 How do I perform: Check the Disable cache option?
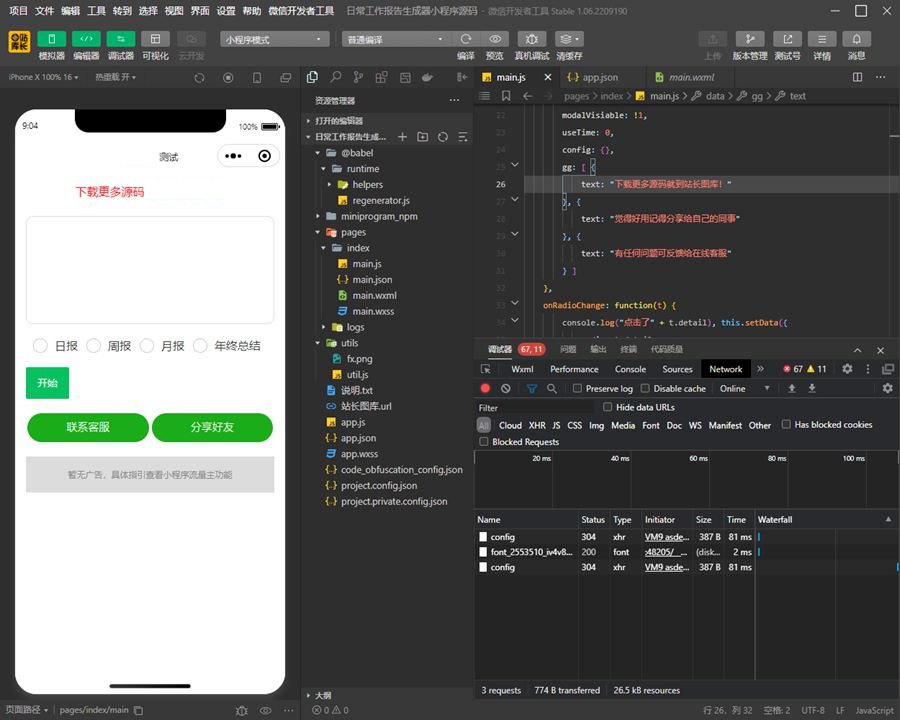coord(646,388)
